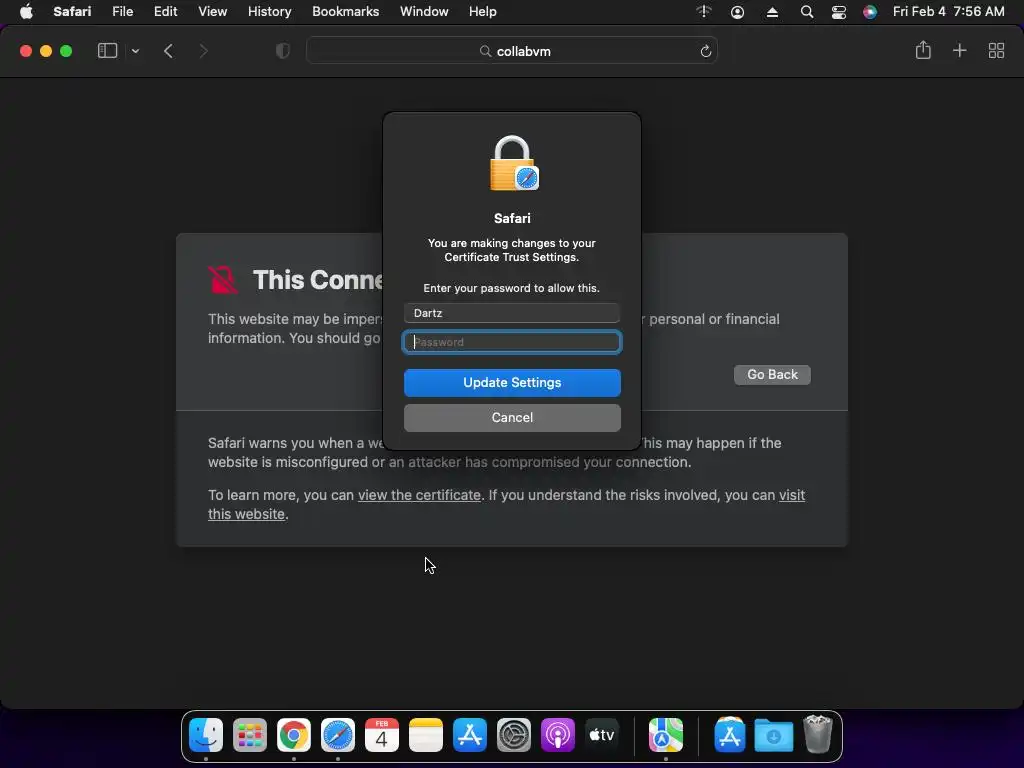Click the eject icon in the menu bar

tap(772, 12)
